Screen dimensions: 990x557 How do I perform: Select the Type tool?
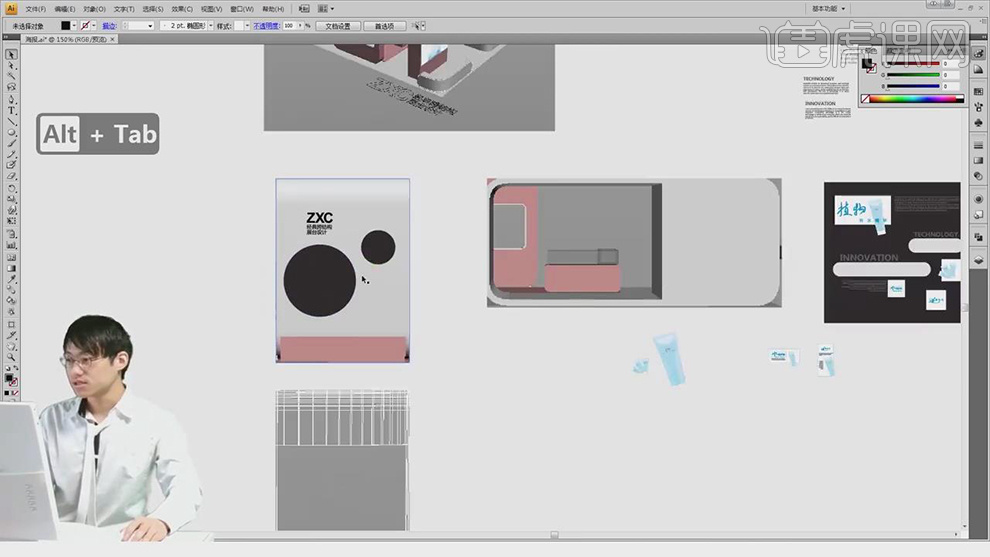tap(12, 109)
